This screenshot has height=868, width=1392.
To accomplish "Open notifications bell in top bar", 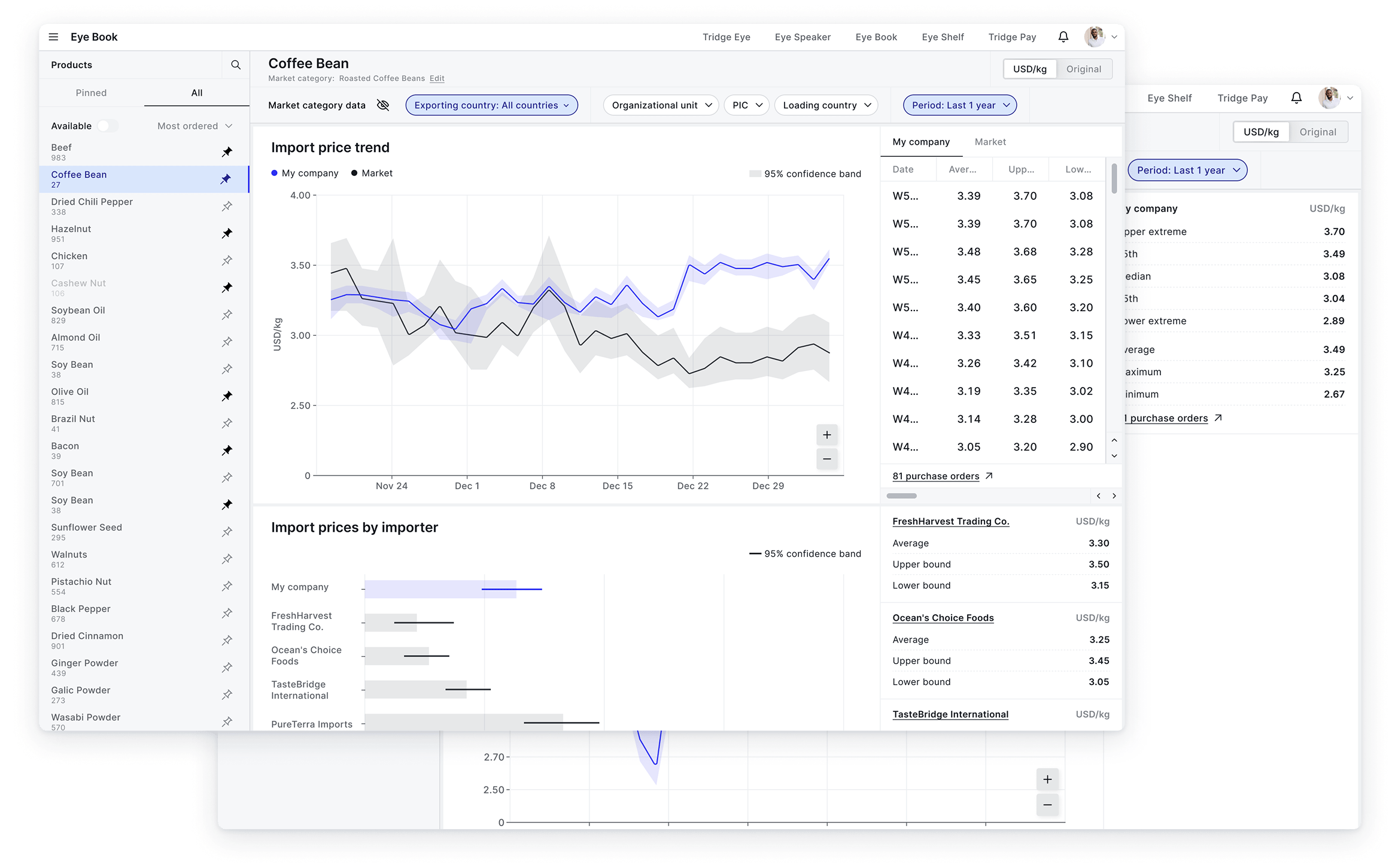I will pos(1063,37).
